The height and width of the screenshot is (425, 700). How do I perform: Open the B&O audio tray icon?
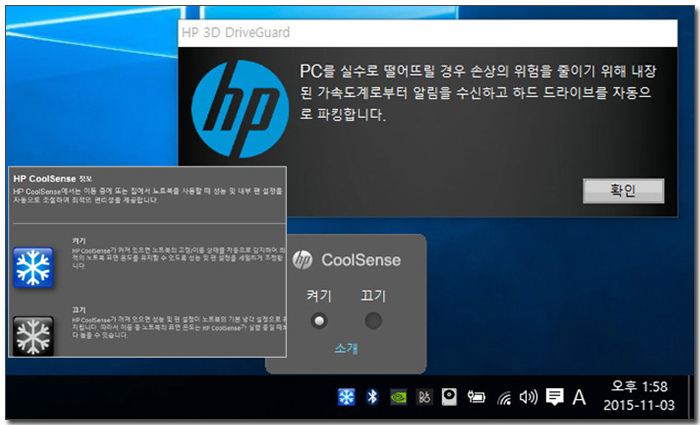(x=424, y=396)
